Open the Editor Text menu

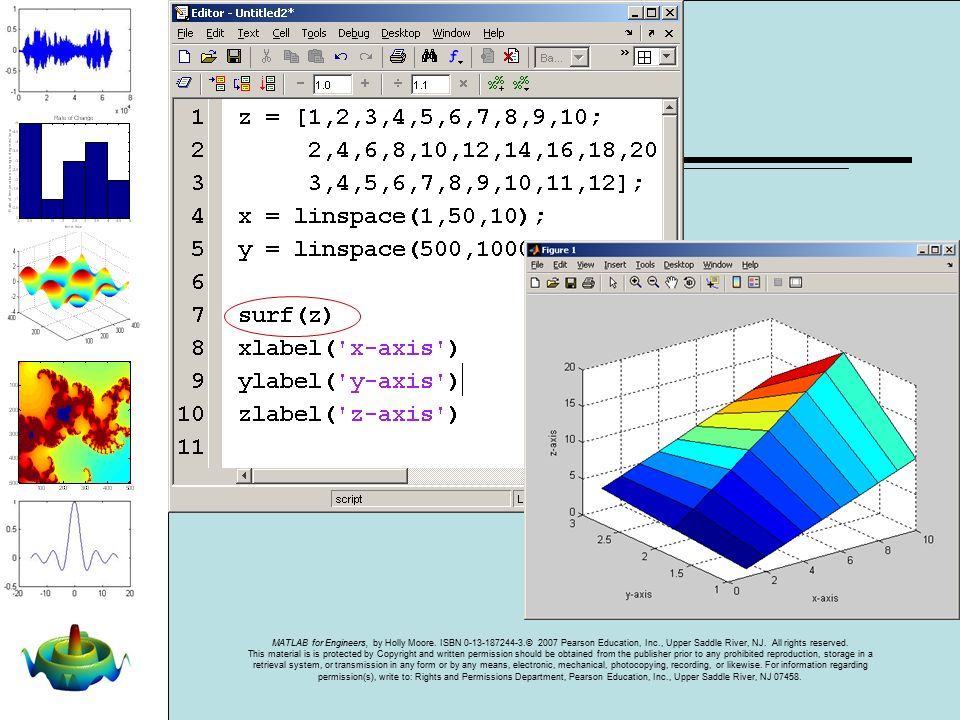(248, 33)
